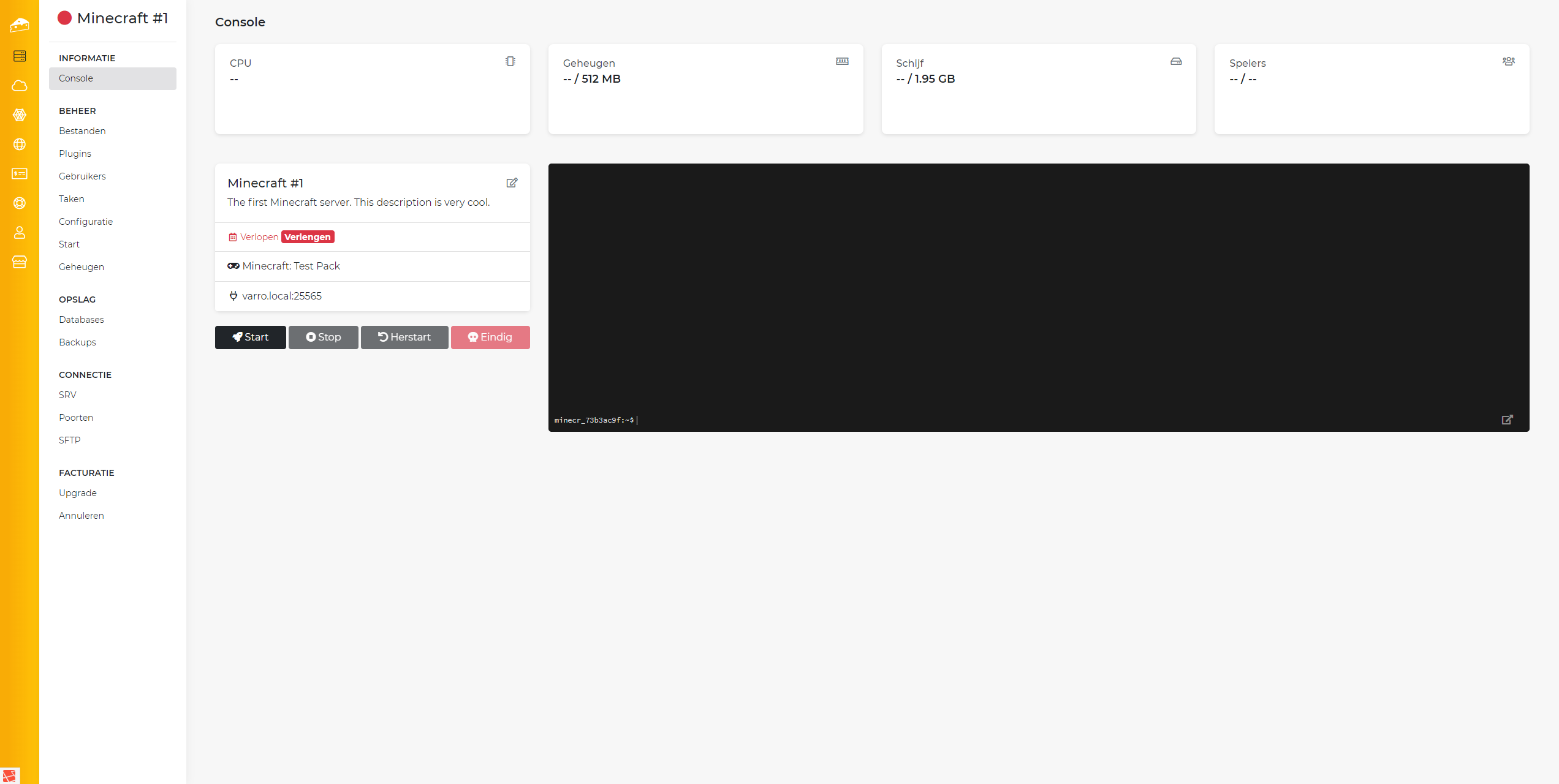Click the console command input line
Image resolution: width=1559 pixels, height=784 pixels.
point(919,420)
